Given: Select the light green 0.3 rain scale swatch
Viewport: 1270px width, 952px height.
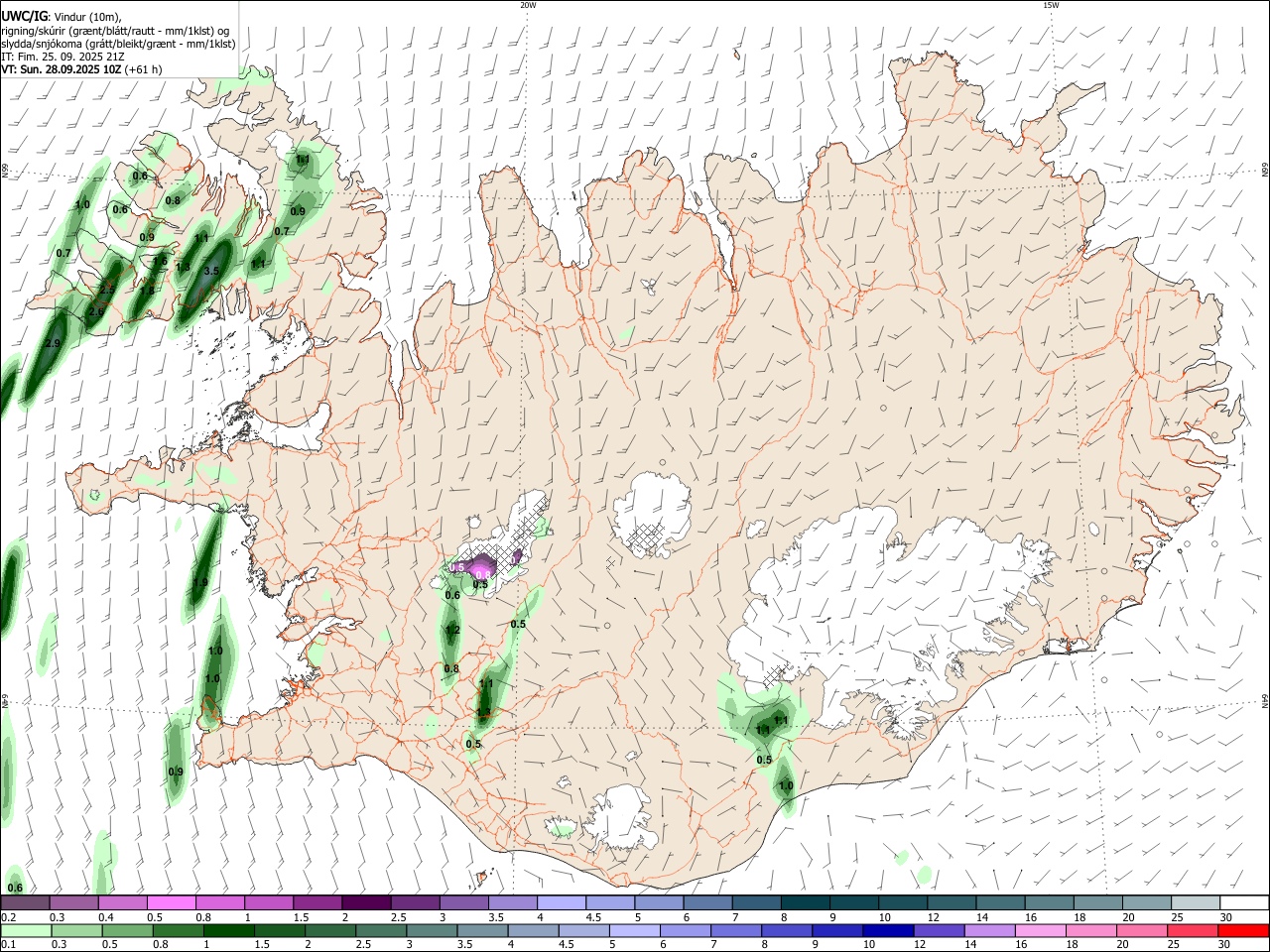Looking at the screenshot, I should click(75, 930).
